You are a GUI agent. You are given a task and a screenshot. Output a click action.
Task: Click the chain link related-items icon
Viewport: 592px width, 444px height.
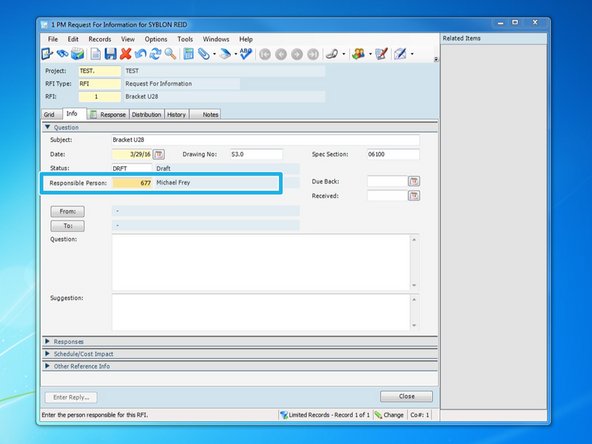tap(331, 54)
